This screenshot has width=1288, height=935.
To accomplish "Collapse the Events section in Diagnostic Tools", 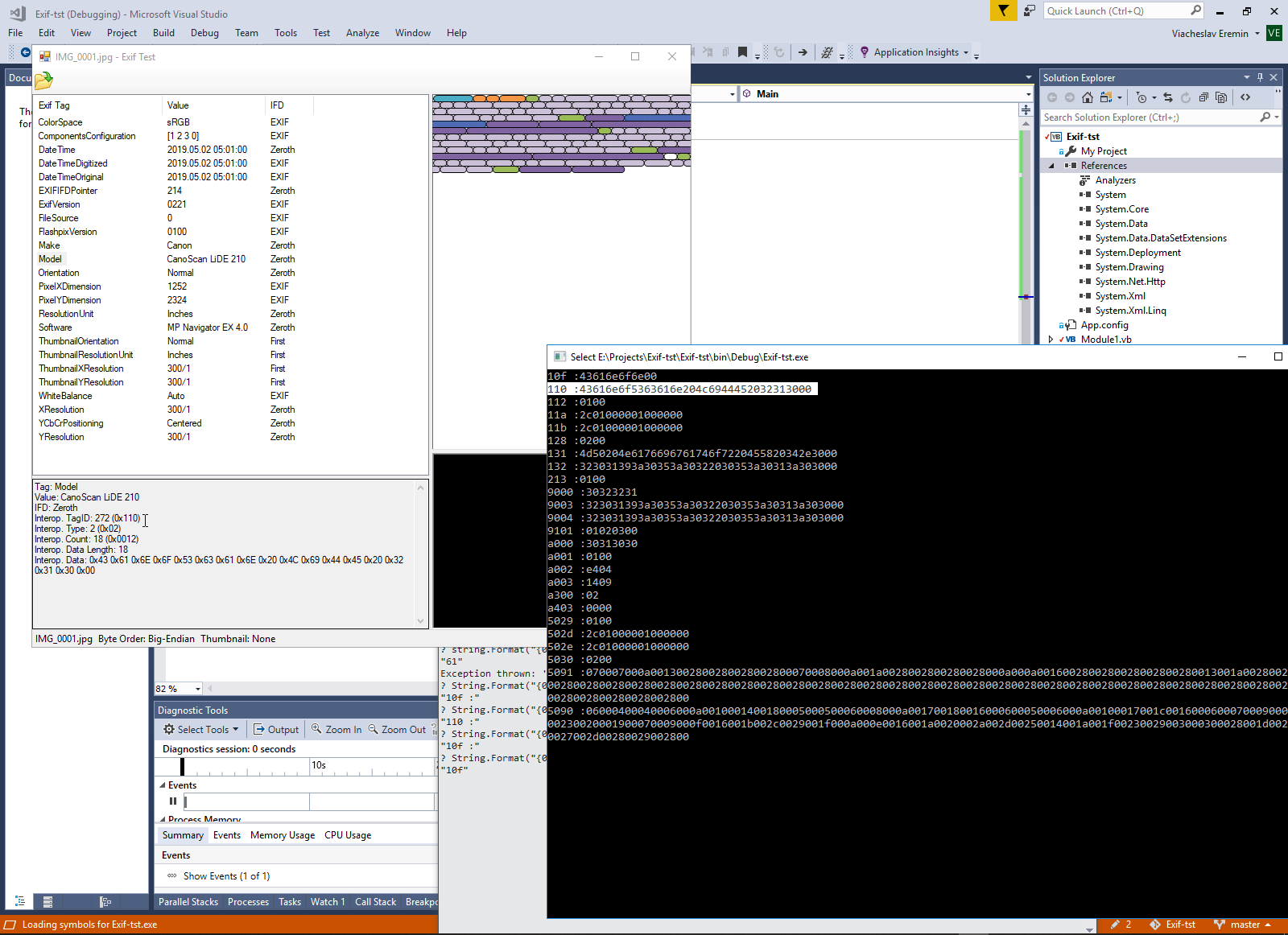I will [x=163, y=785].
